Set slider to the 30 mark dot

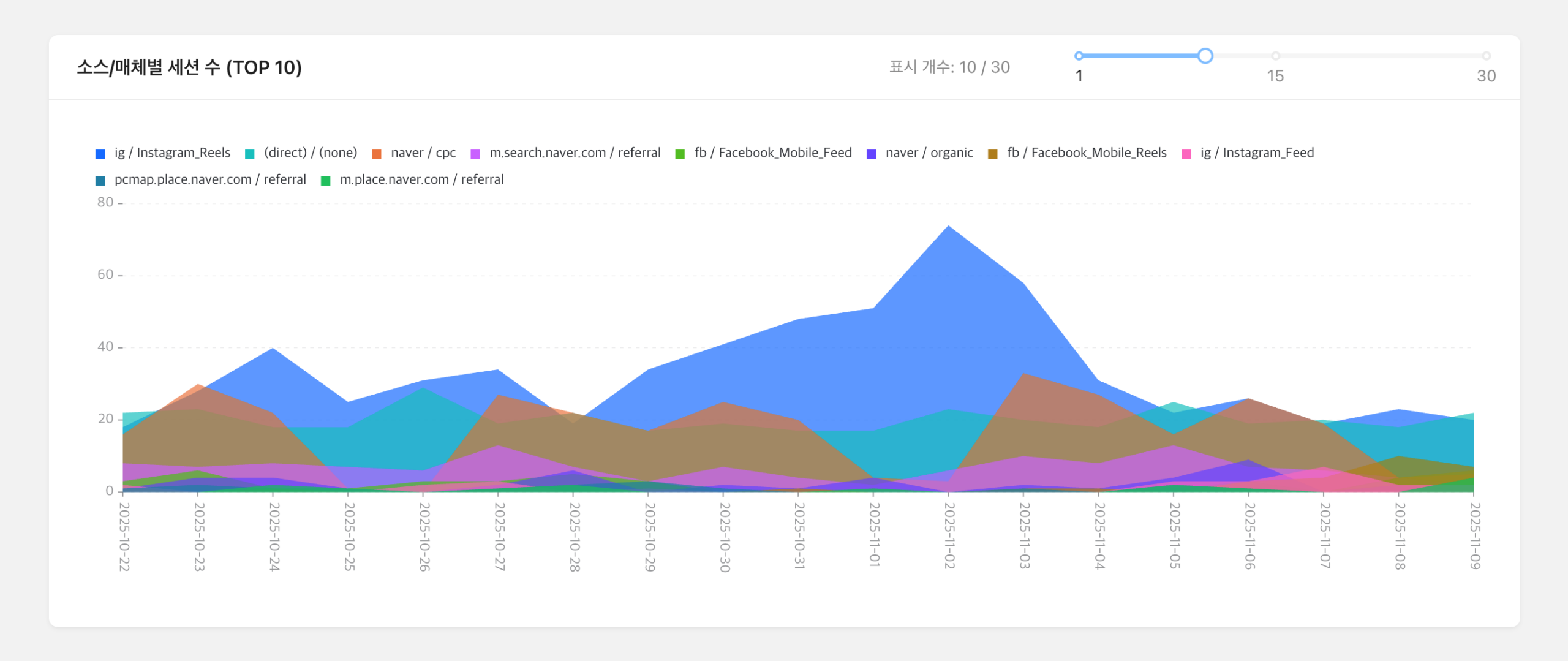click(x=1486, y=56)
